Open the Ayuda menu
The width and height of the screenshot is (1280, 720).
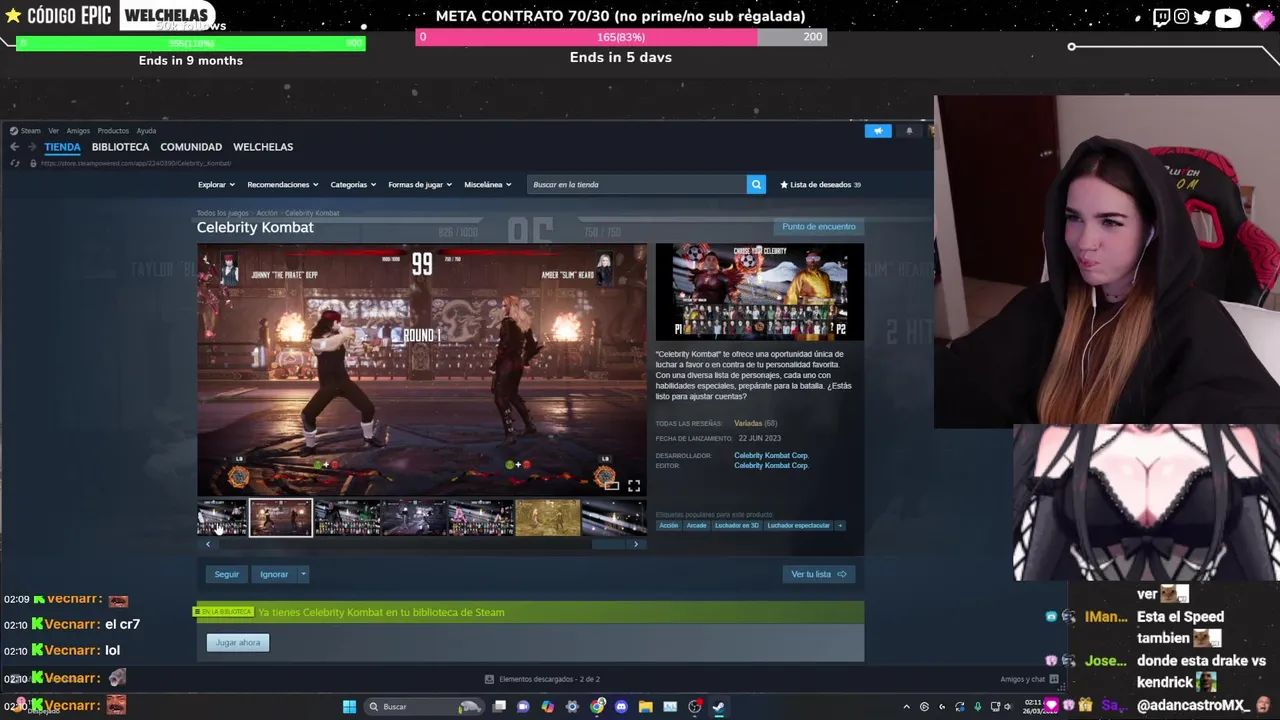(146, 131)
